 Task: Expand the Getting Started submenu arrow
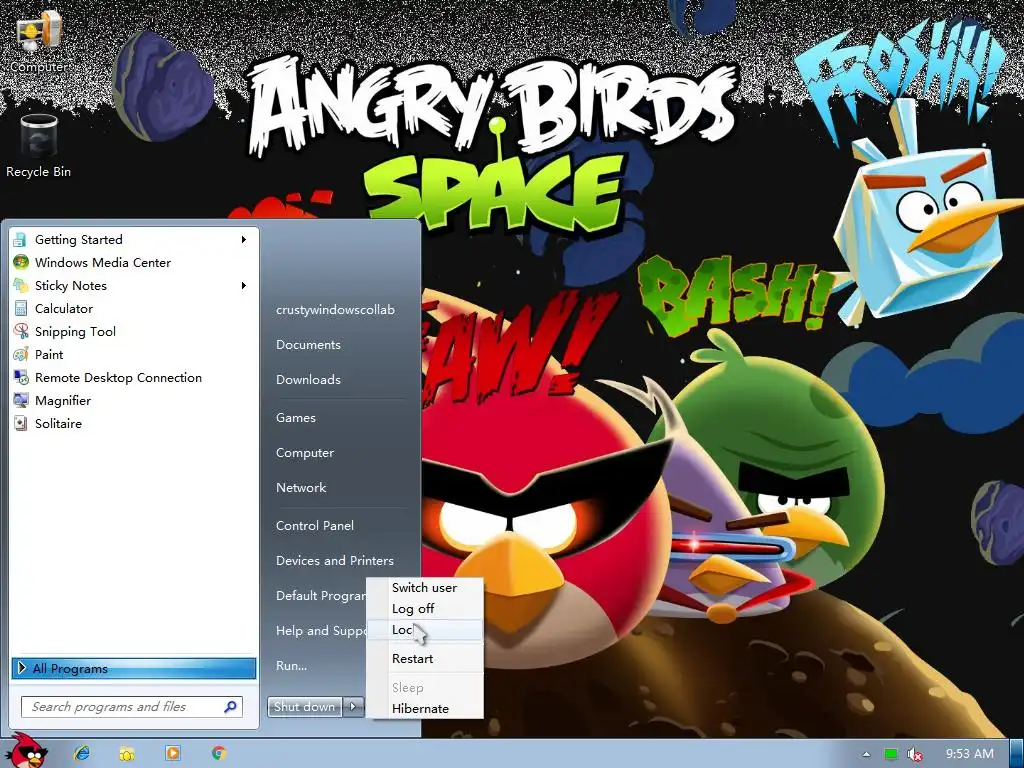tap(244, 240)
